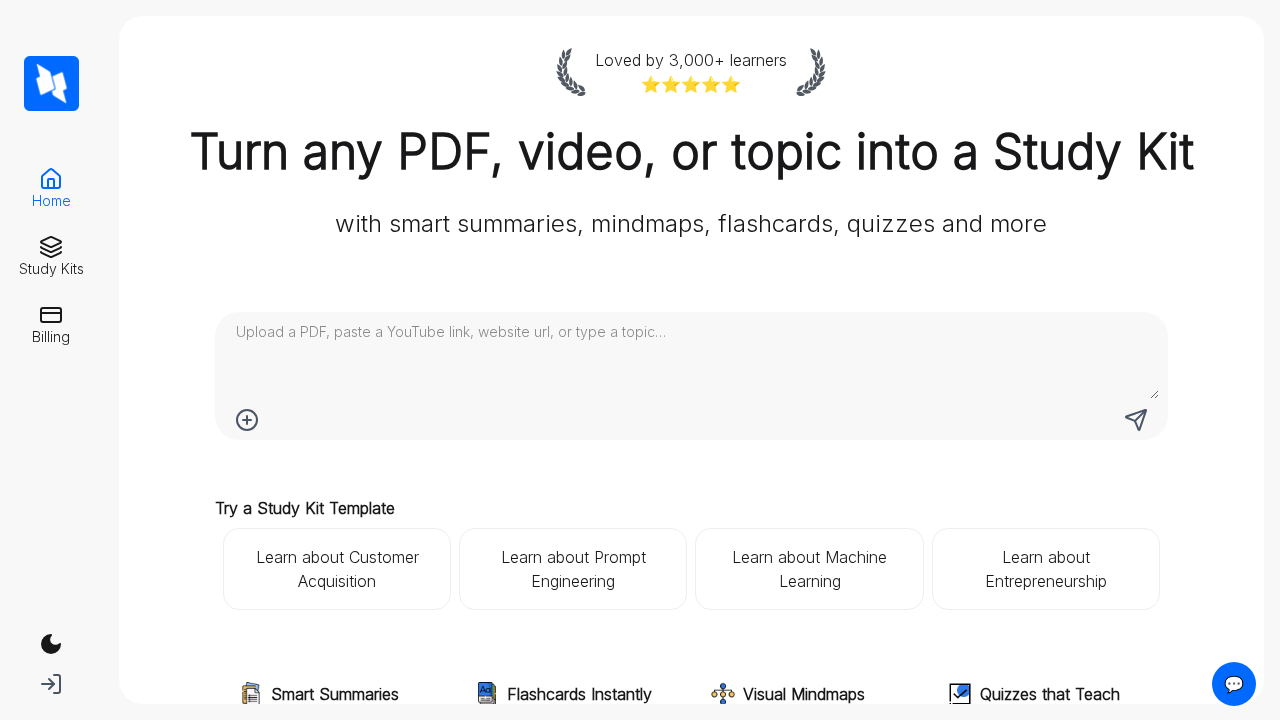Click the sign-in arrow icon
Screen dimensions: 1280x720
tap(50, 683)
